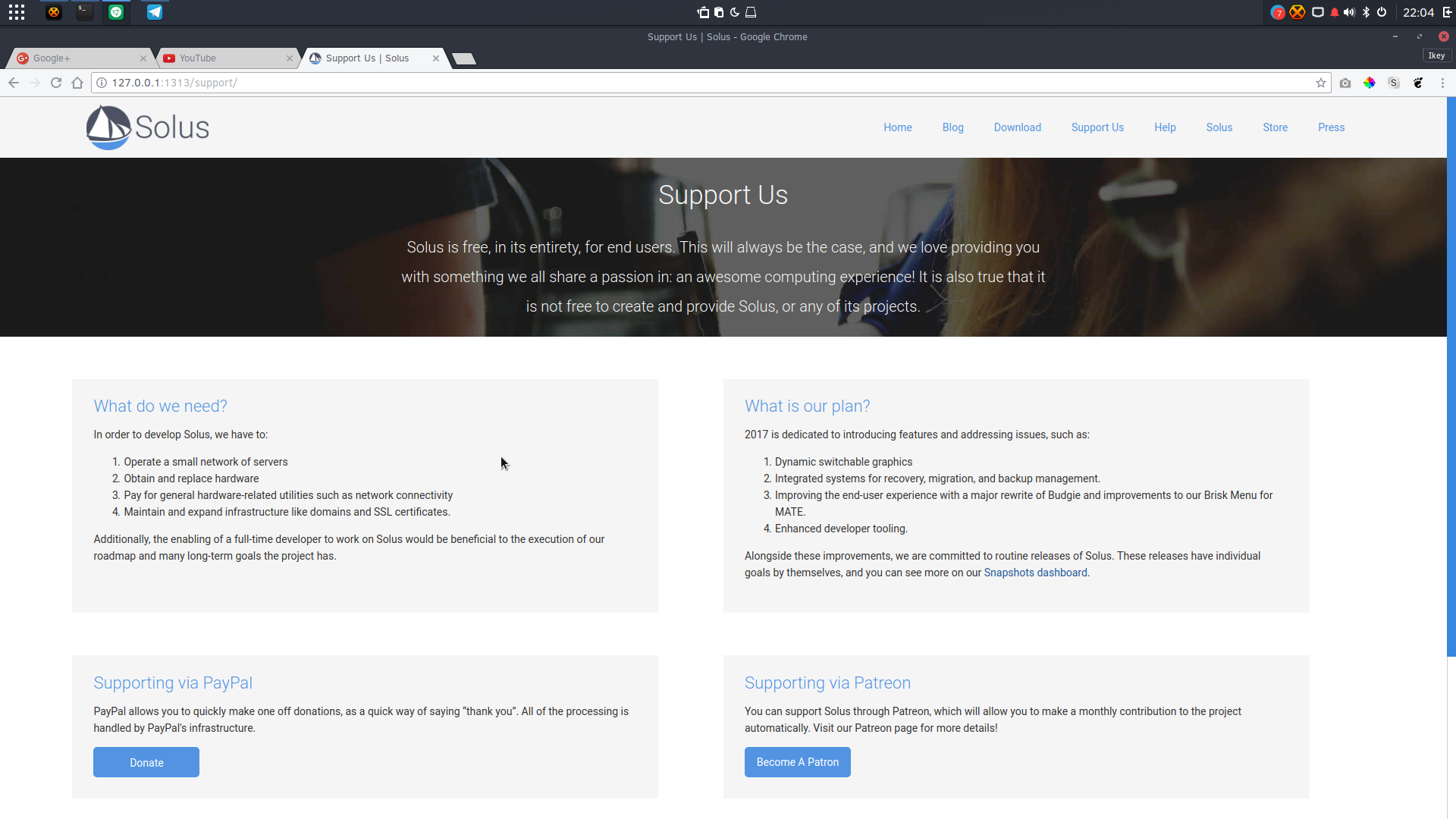Screen dimensions: 1456x819
Task: Click the 'What do we need?' heading
Action: 160,406
